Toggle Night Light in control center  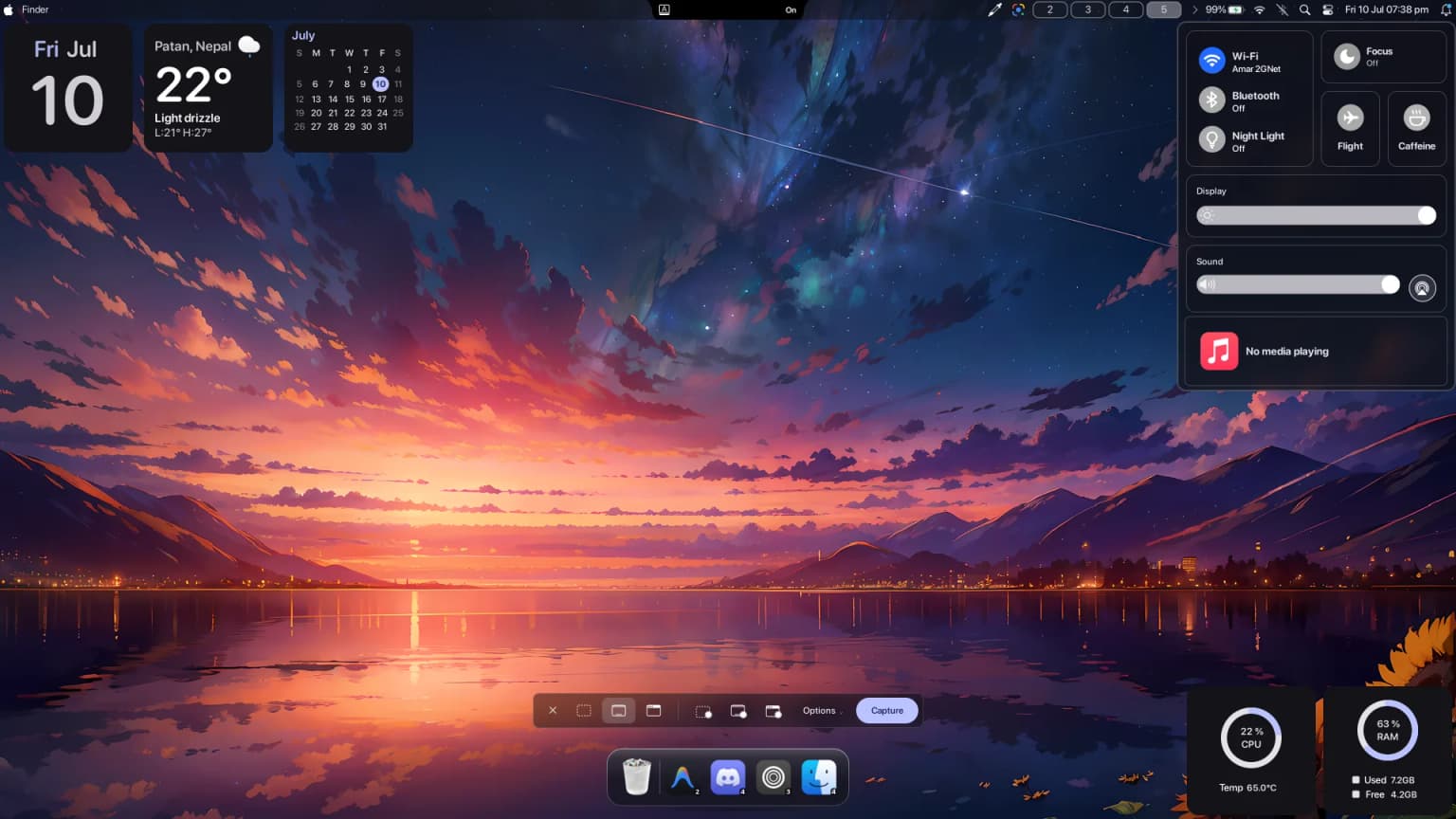click(1211, 139)
